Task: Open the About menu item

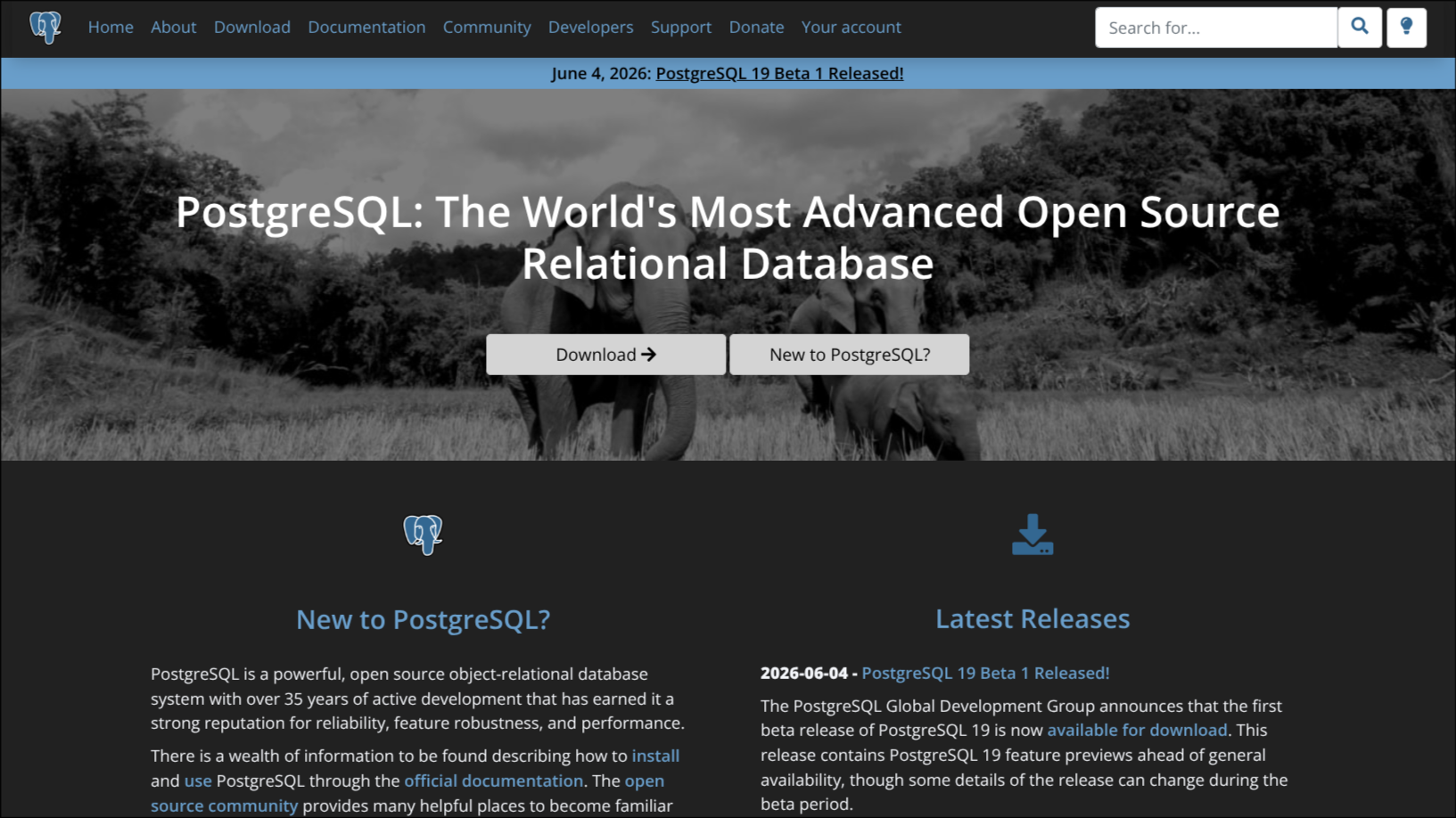Action: (x=173, y=28)
